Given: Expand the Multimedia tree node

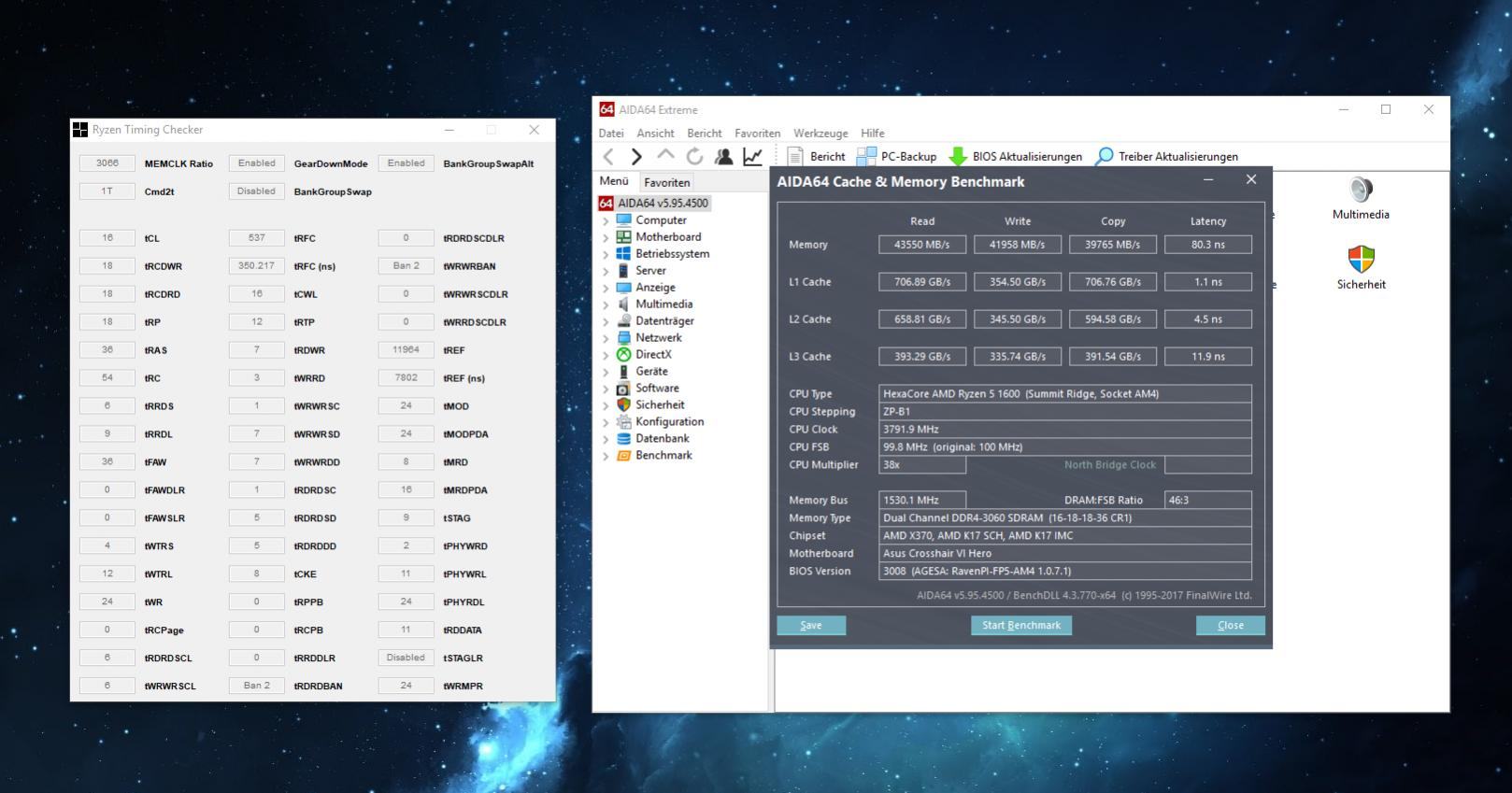Looking at the screenshot, I should coord(606,305).
